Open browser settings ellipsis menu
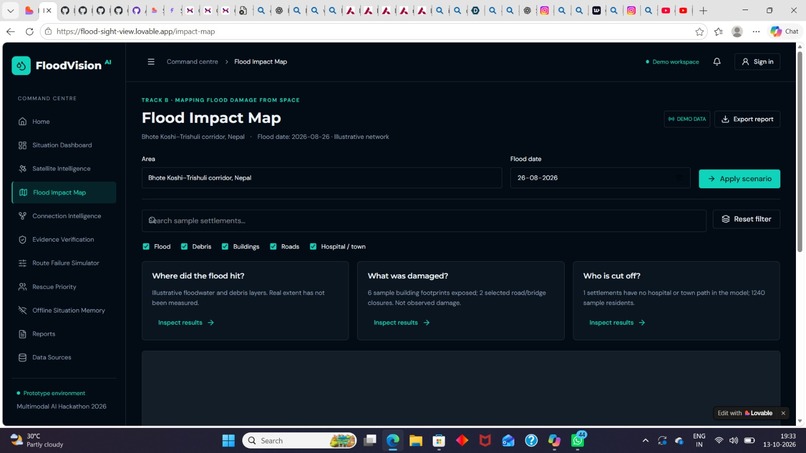Viewport: 806px width, 453px height. click(x=756, y=32)
